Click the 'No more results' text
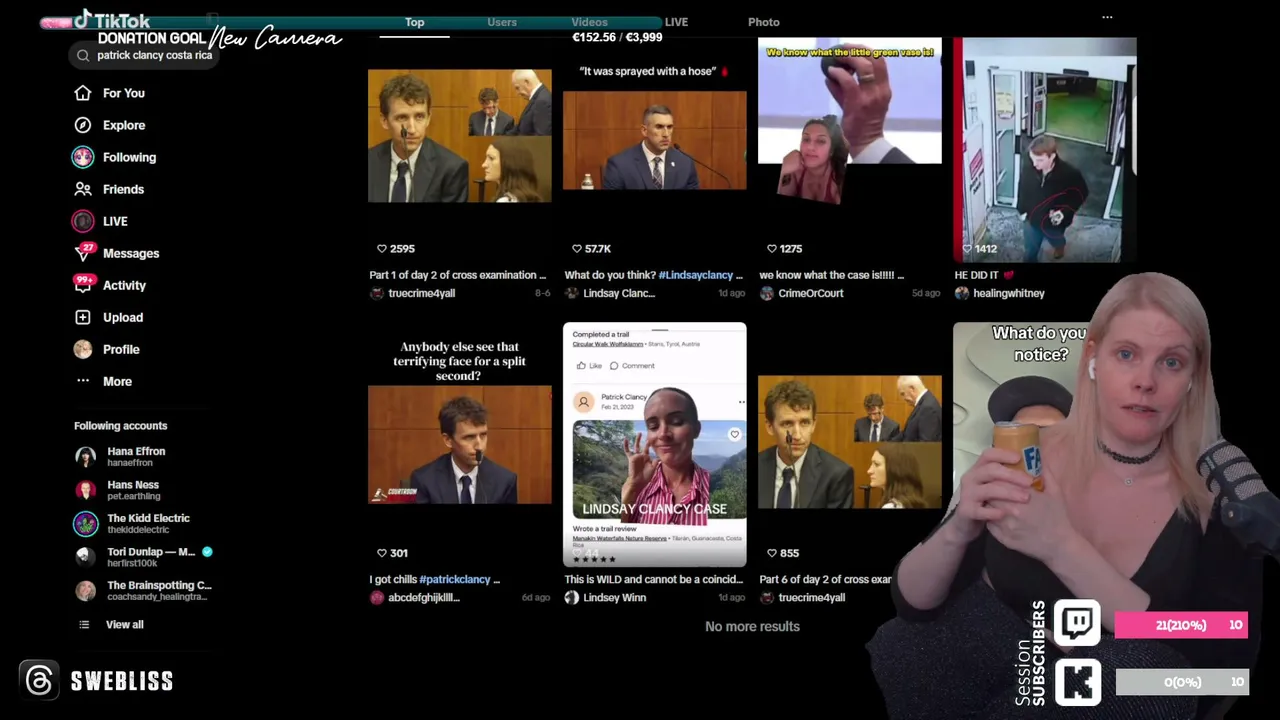 click(x=752, y=626)
